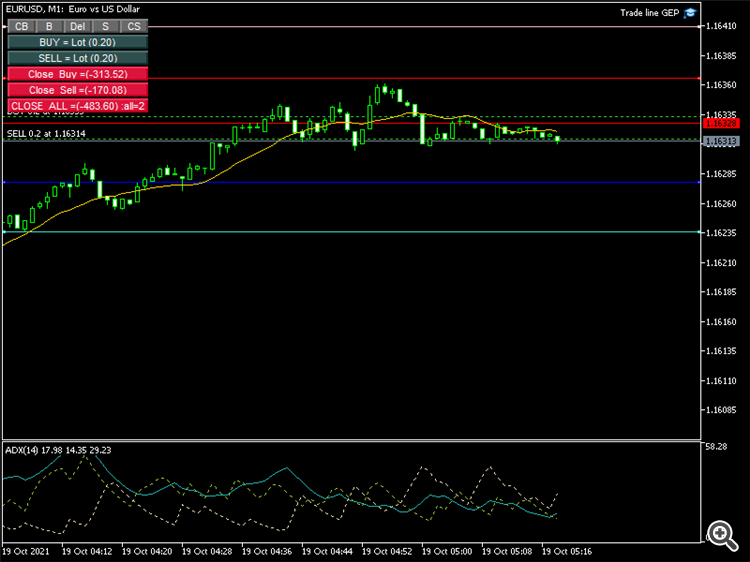The height and width of the screenshot is (562, 750).
Task: Click the Del button
Action: point(77,26)
